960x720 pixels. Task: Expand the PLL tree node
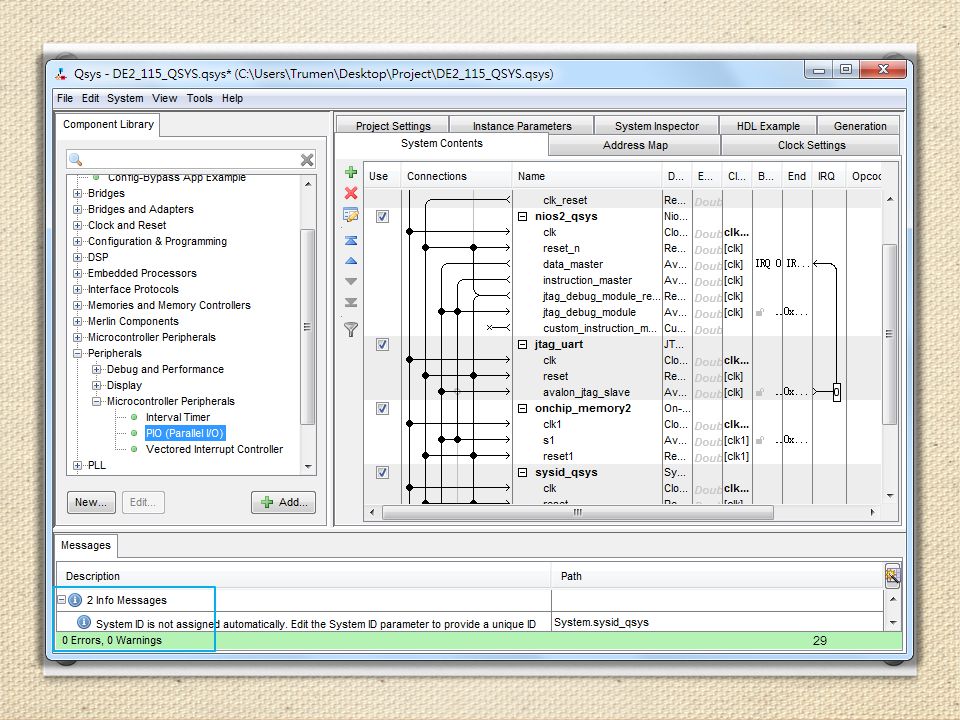tap(77, 465)
